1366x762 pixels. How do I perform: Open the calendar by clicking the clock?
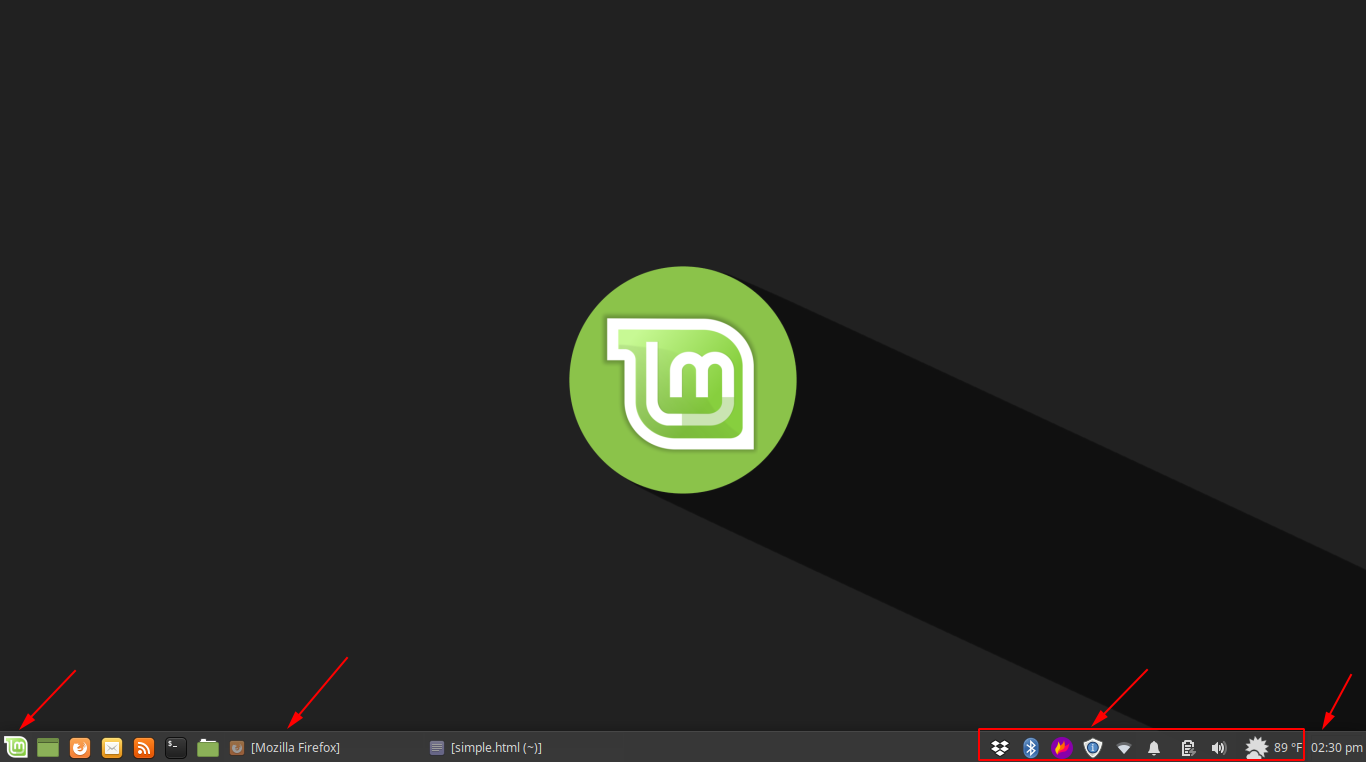pyautogui.click(x=1337, y=747)
